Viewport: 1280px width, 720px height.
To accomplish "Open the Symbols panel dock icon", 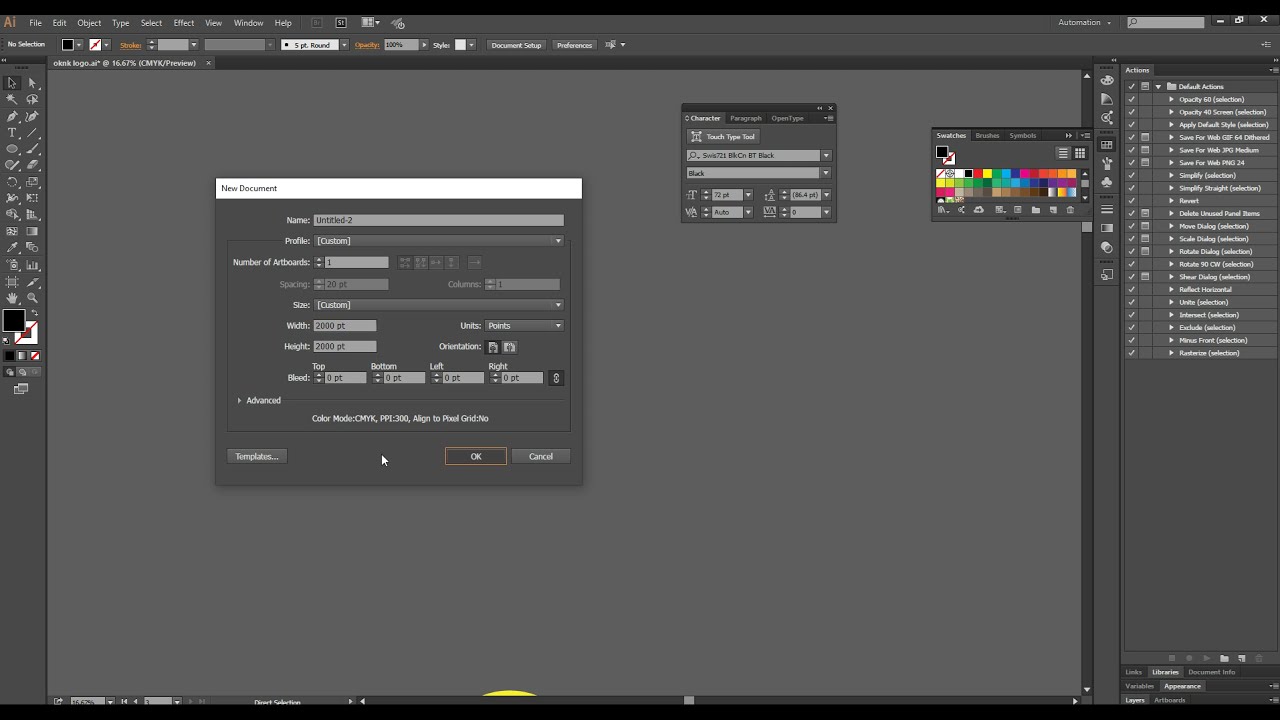I will (x=1107, y=182).
